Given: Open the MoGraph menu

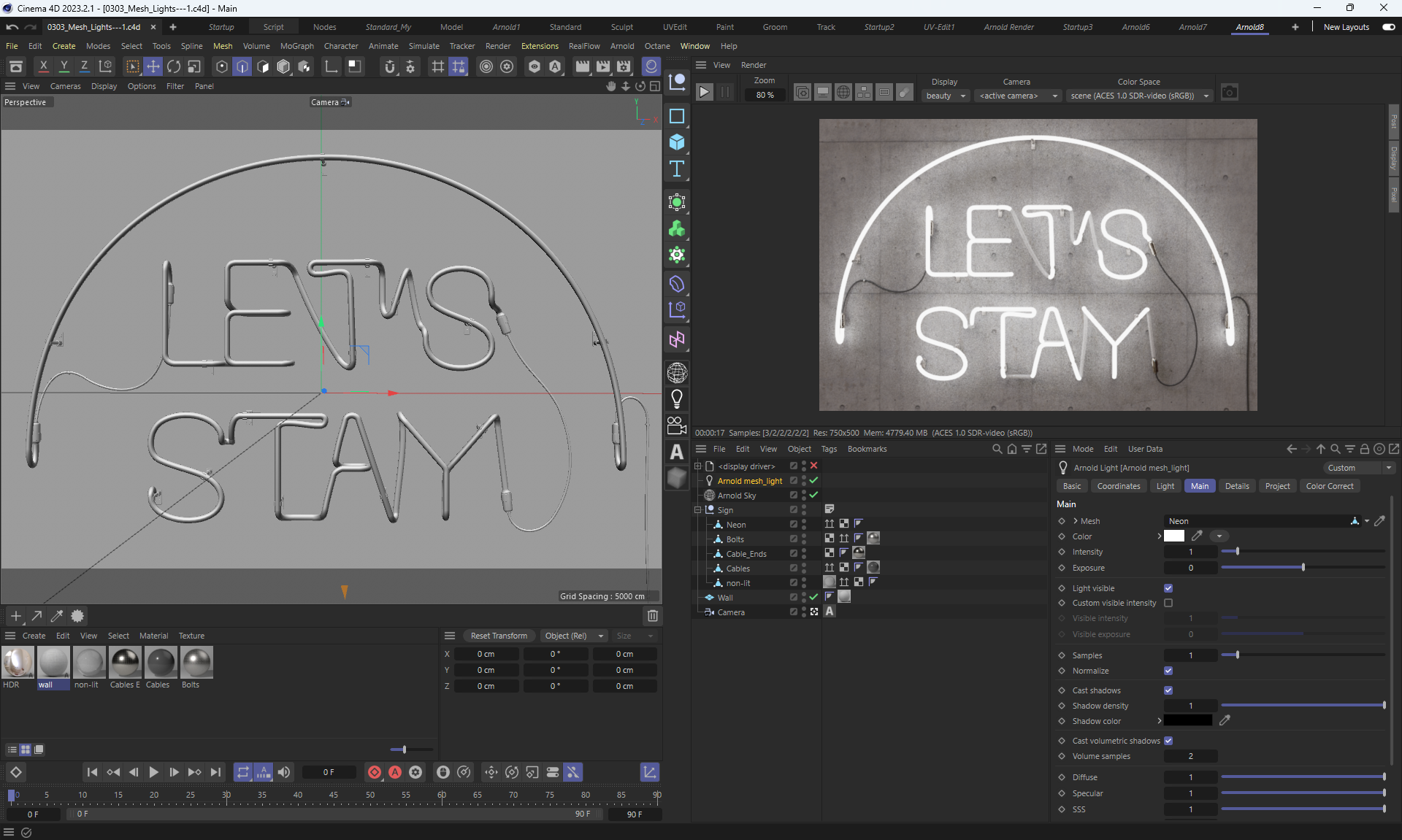Looking at the screenshot, I should (296, 46).
